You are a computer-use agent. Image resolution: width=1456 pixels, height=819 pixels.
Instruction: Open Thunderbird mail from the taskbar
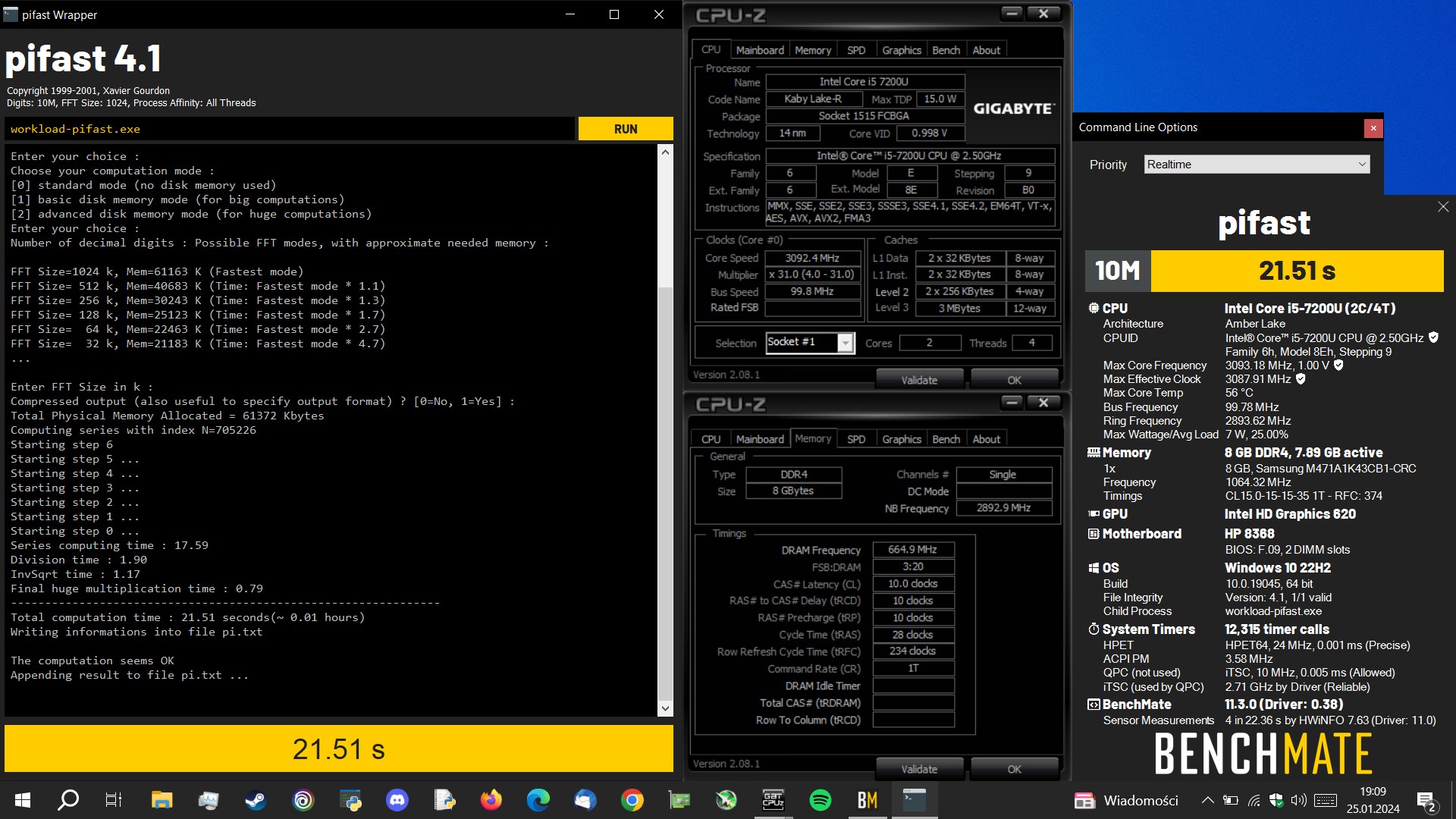[585, 800]
